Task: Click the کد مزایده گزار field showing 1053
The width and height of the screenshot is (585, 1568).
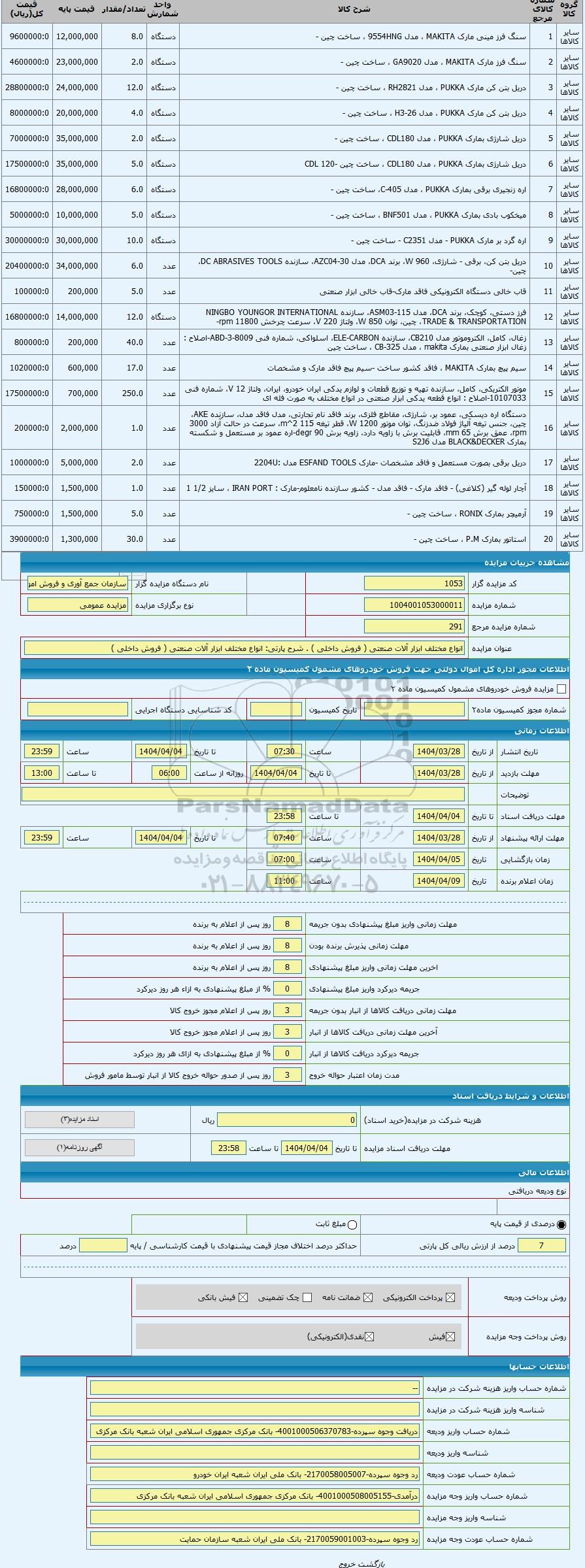Action: pos(414,583)
